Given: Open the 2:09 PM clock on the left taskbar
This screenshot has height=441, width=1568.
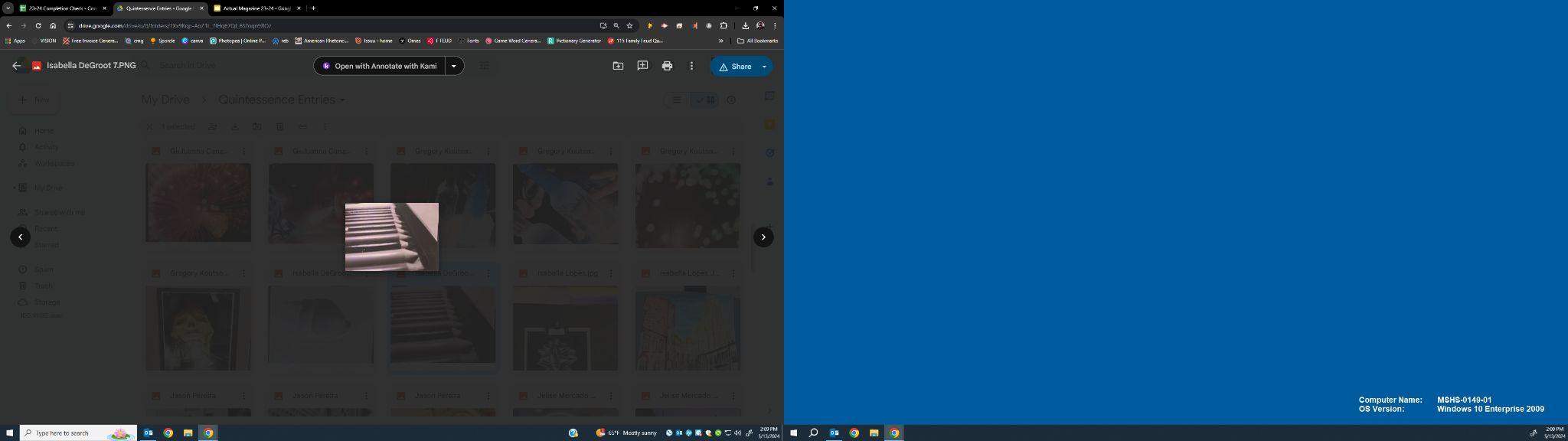Looking at the screenshot, I should pyautogui.click(x=769, y=433).
